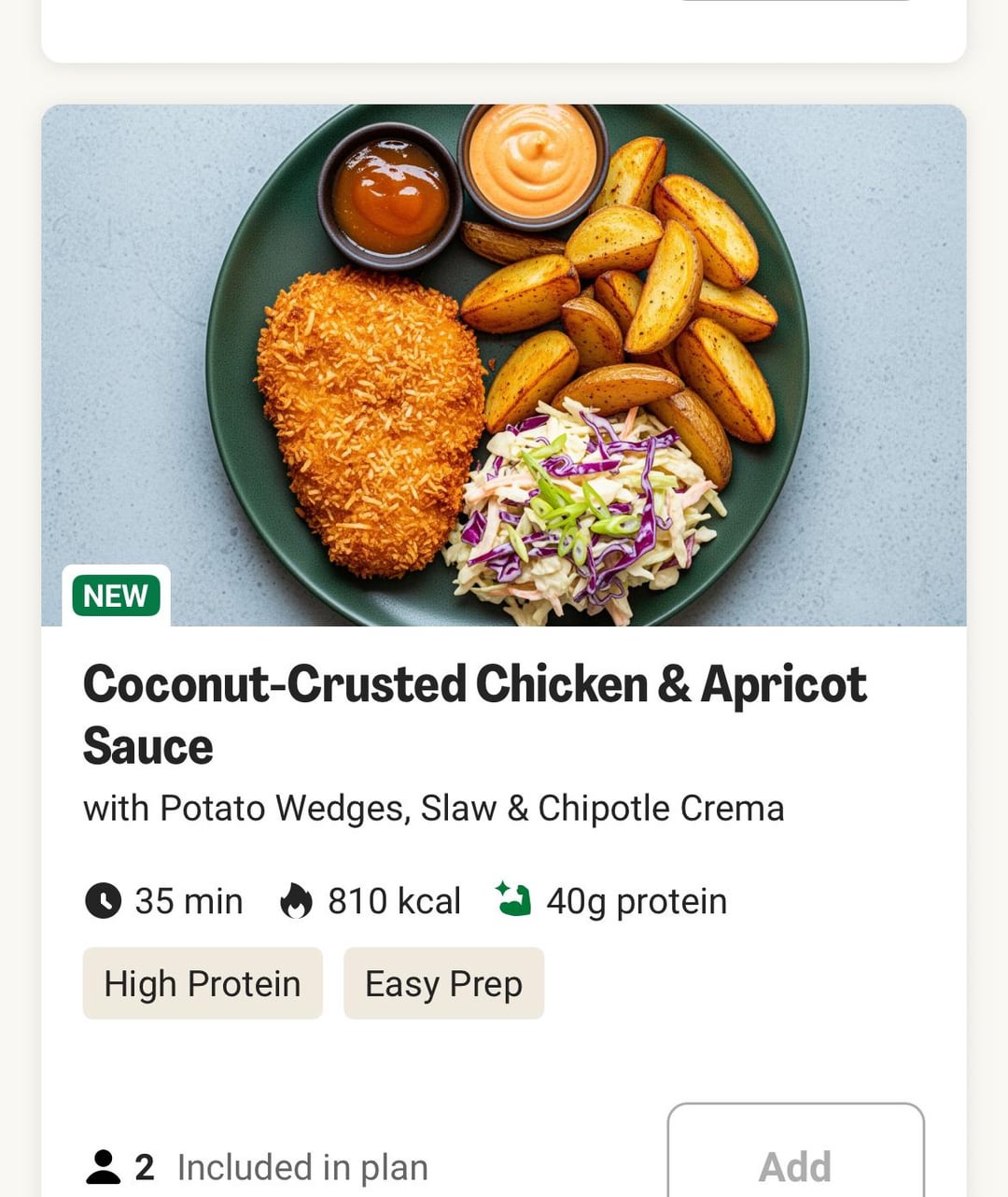1008x1197 pixels.
Task: Click the 35 min cook time label
Action: pyautogui.click(x=189, y=901)
